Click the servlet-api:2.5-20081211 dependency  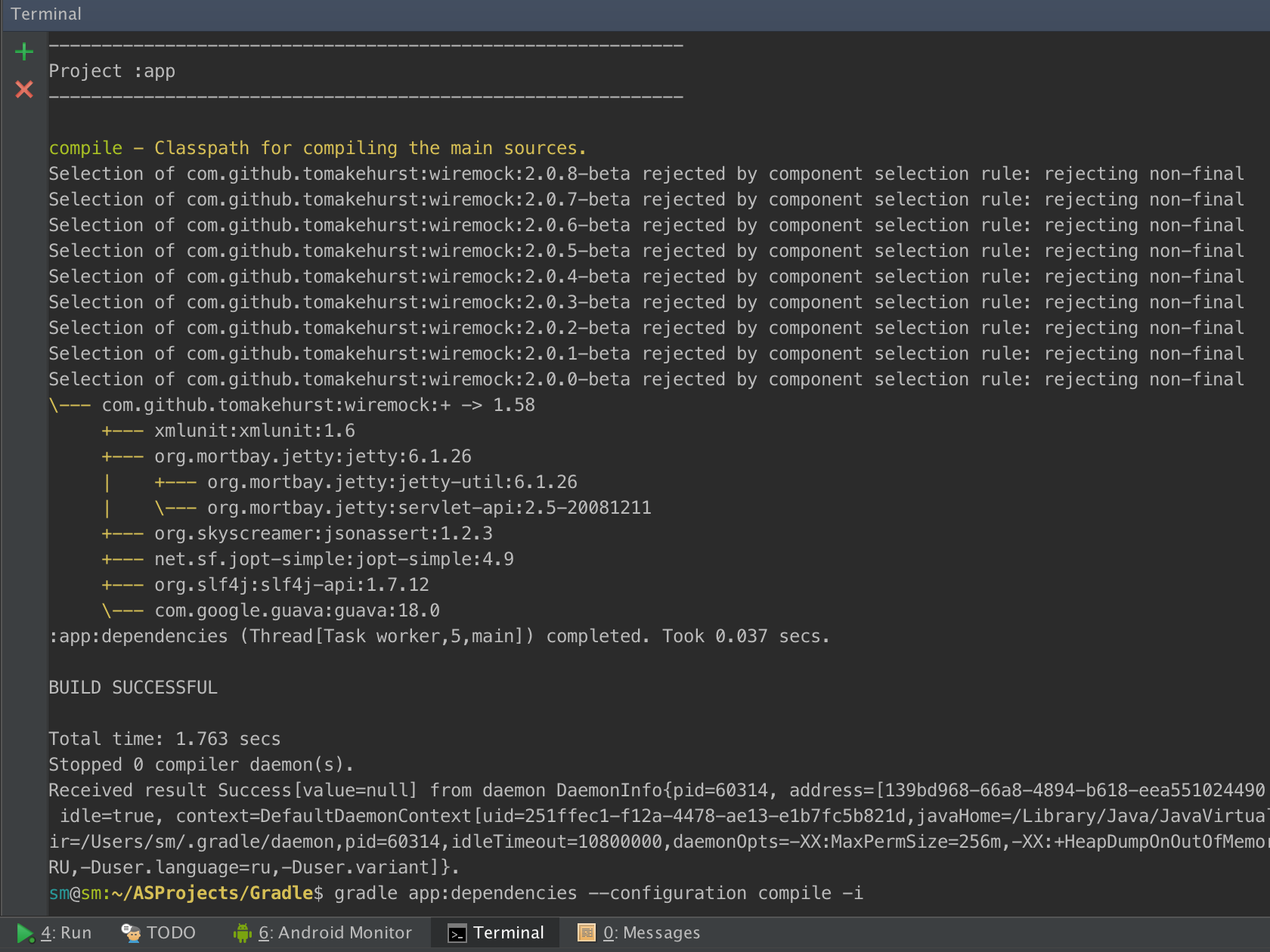tap(403, 508)
